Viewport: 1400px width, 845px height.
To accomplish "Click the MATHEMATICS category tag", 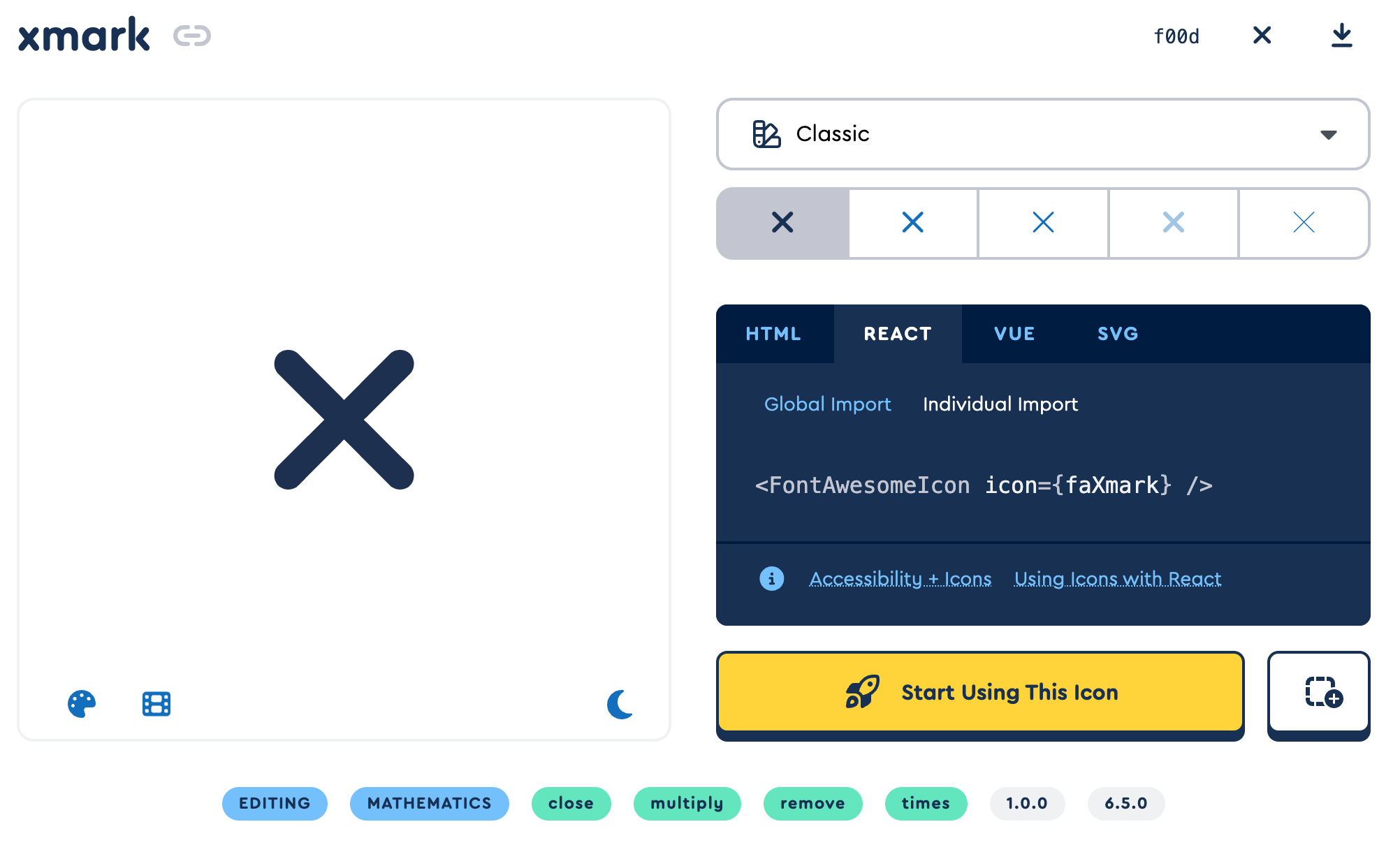I will coord(429,804).
